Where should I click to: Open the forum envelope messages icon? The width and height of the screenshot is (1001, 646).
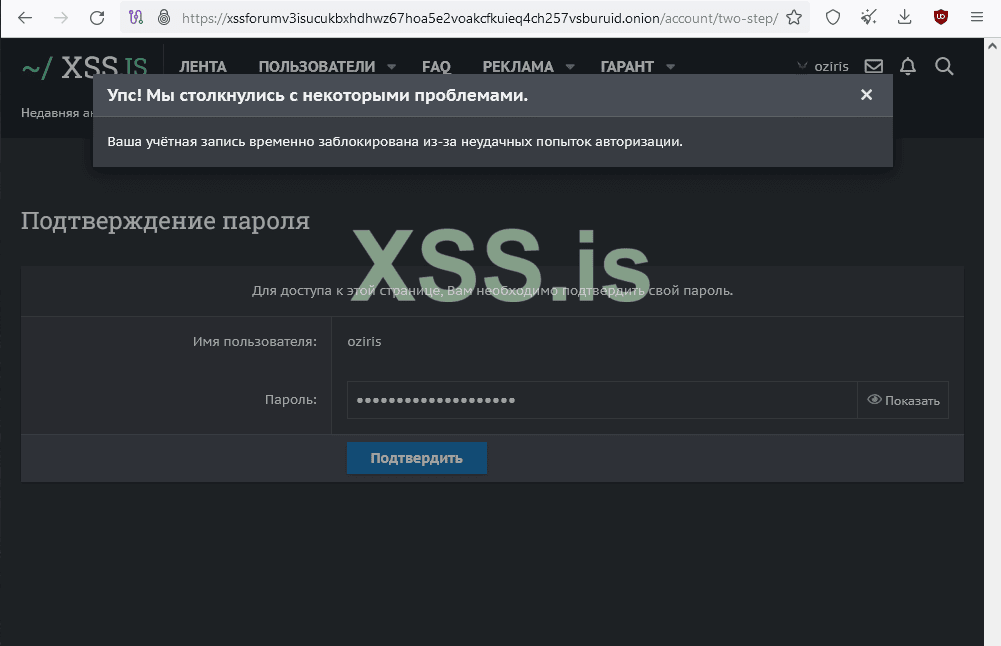pos(873,66)
